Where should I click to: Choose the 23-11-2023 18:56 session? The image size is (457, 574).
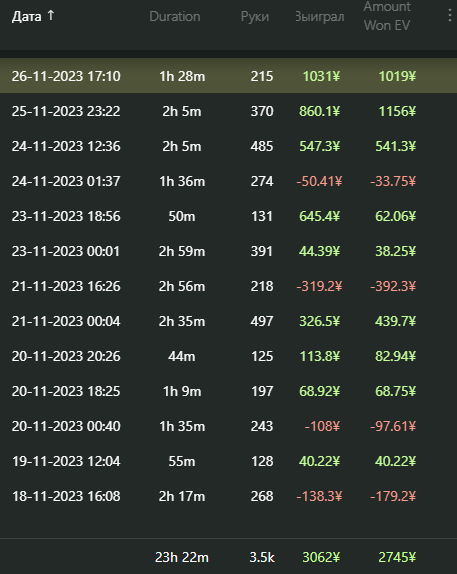pos(228,216)
